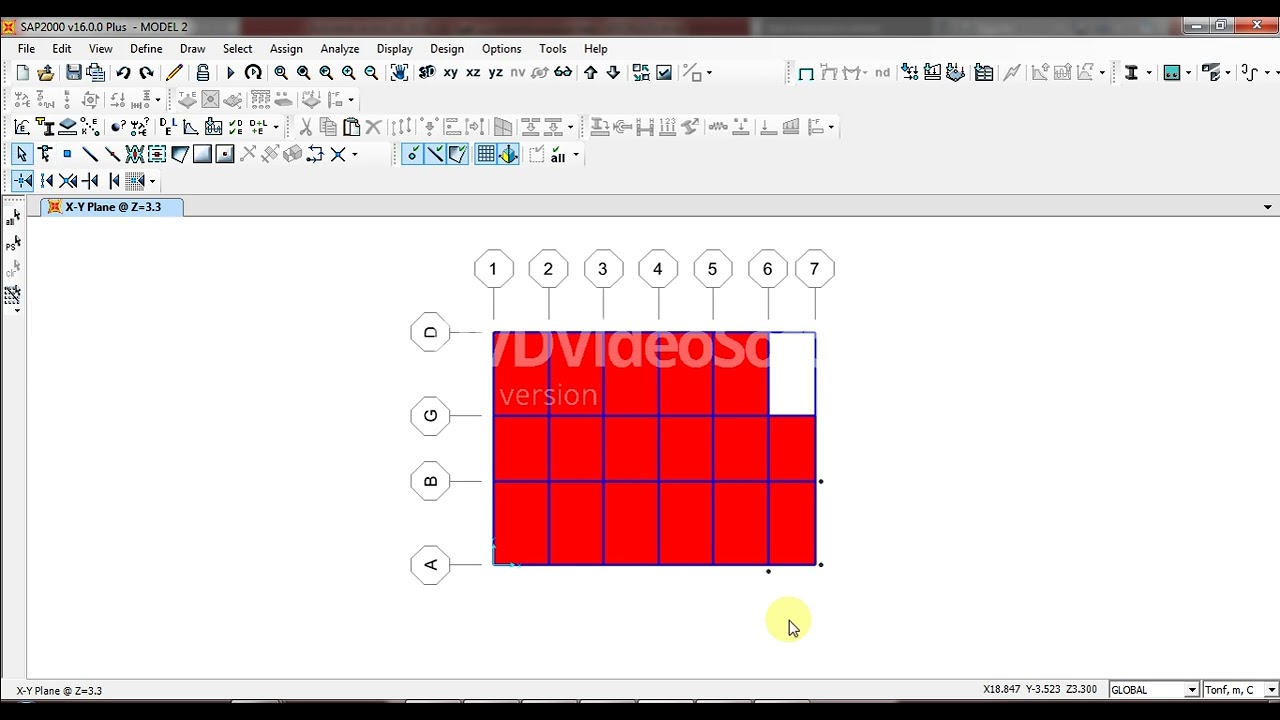Set view to xz plane
This screenshot has height=720, width=1280.
(473, 73)
